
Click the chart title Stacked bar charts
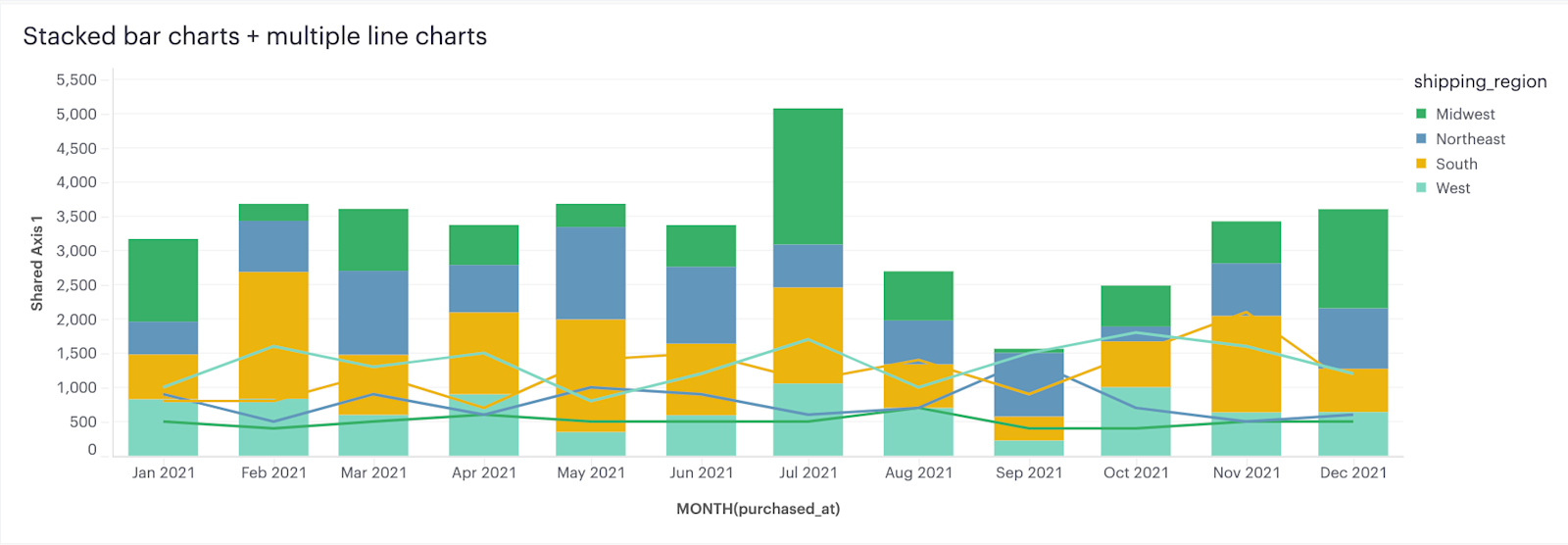point(131,36)
